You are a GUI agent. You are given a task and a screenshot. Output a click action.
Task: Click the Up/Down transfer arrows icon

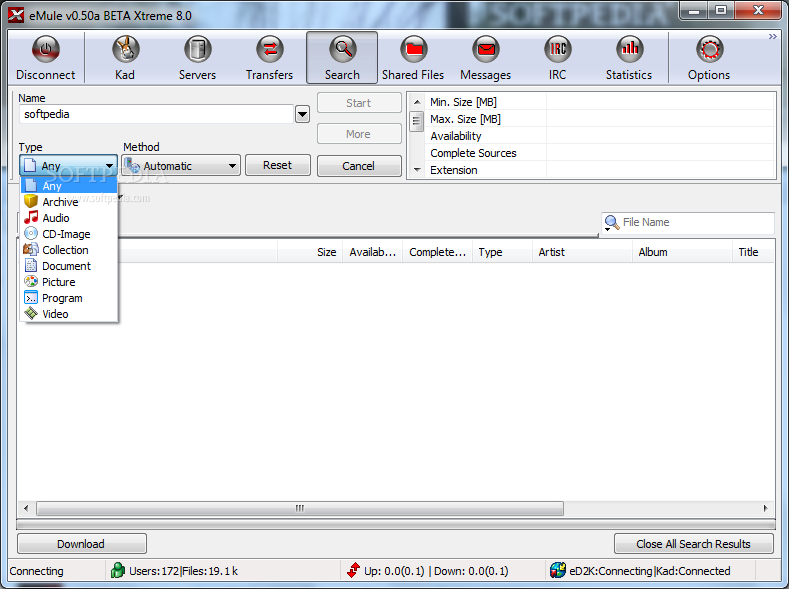[x=354, y=570]
